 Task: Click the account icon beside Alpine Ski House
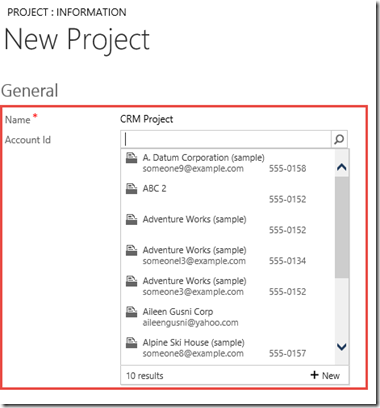pos(131,343)
